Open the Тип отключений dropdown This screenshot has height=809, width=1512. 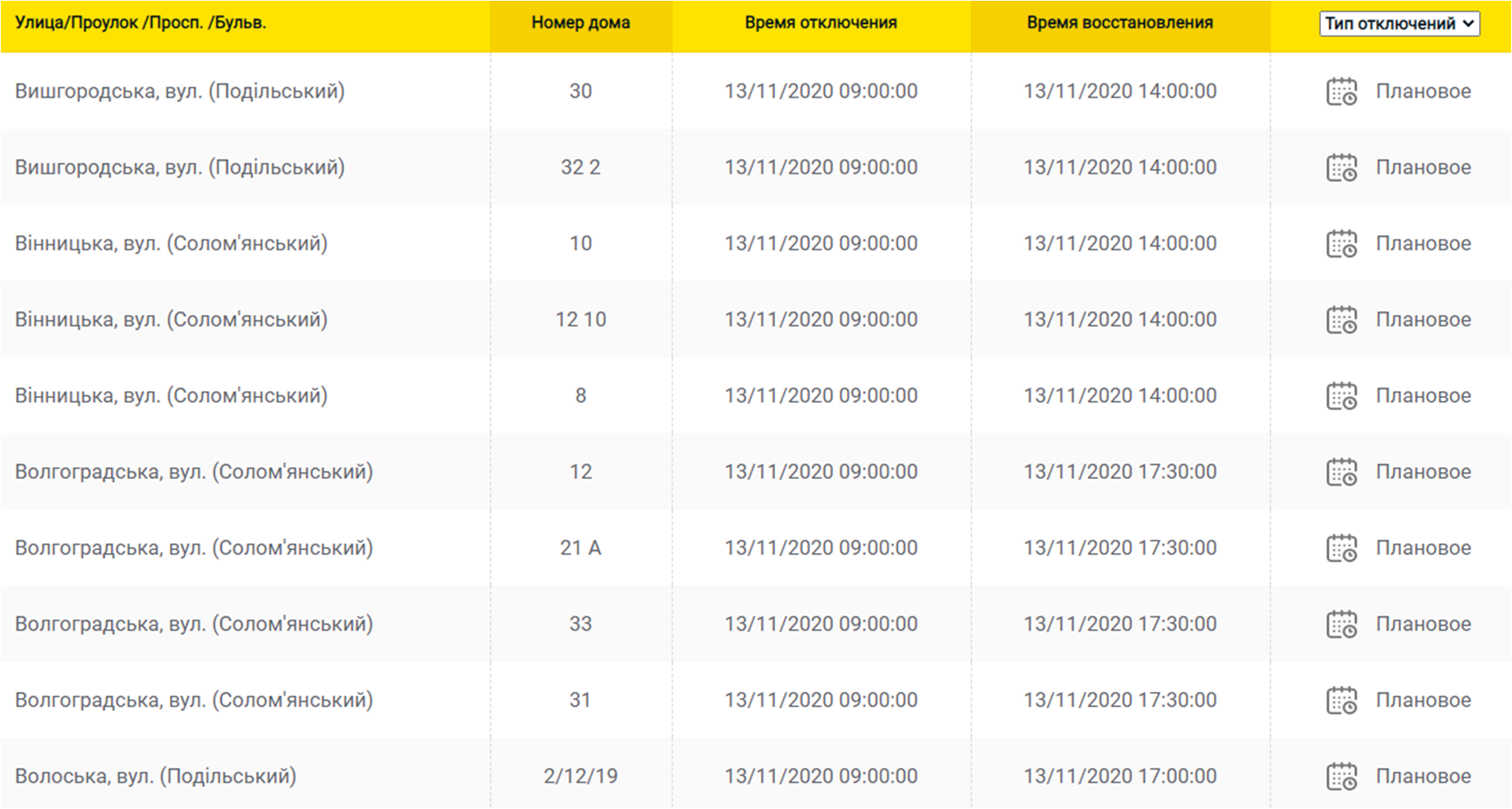tap(1399, 24)
